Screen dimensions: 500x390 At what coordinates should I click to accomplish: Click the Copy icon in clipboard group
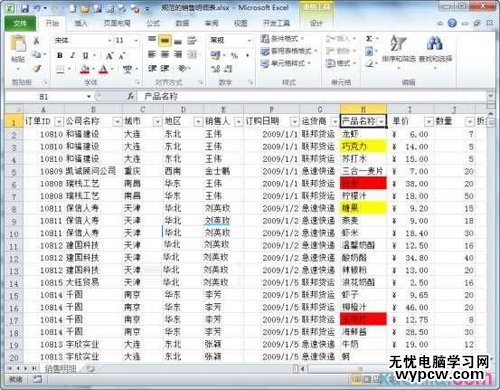(x=36, y=54)
